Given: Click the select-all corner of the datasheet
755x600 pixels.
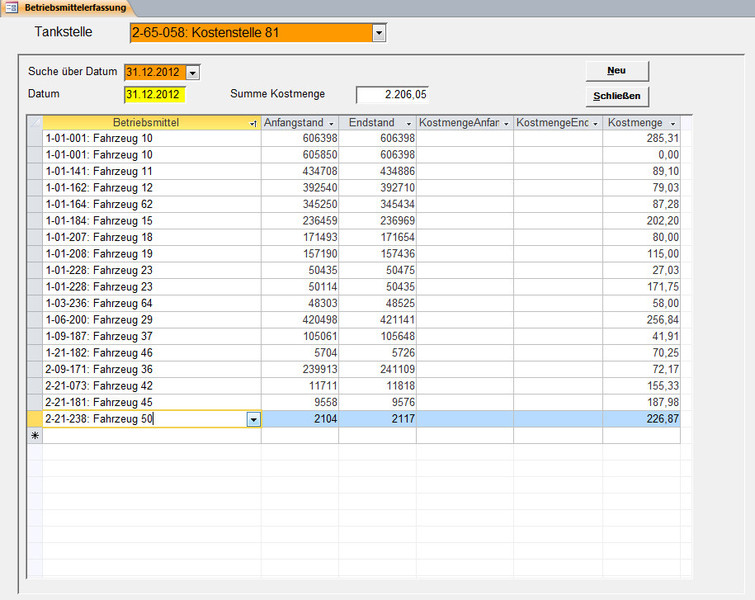Looking at the screenshot, I should point(35,123).
